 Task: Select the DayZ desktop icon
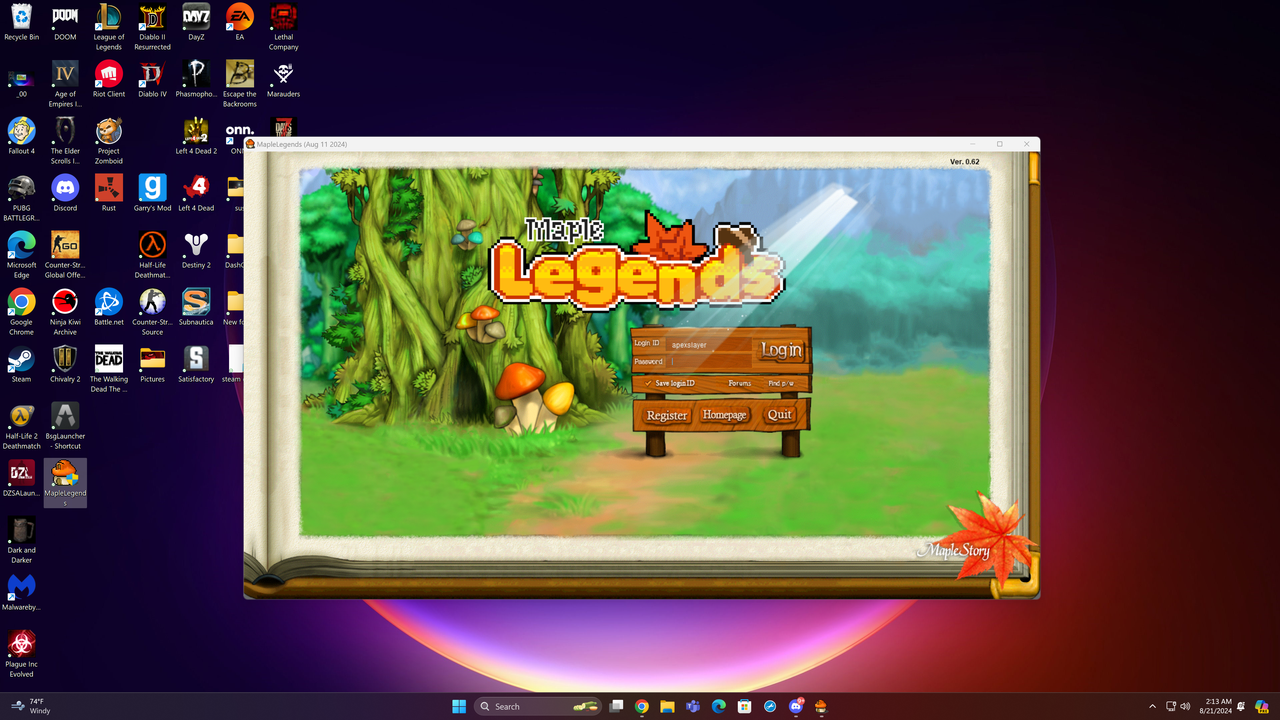pyautogui.click(x=196, y=23)
